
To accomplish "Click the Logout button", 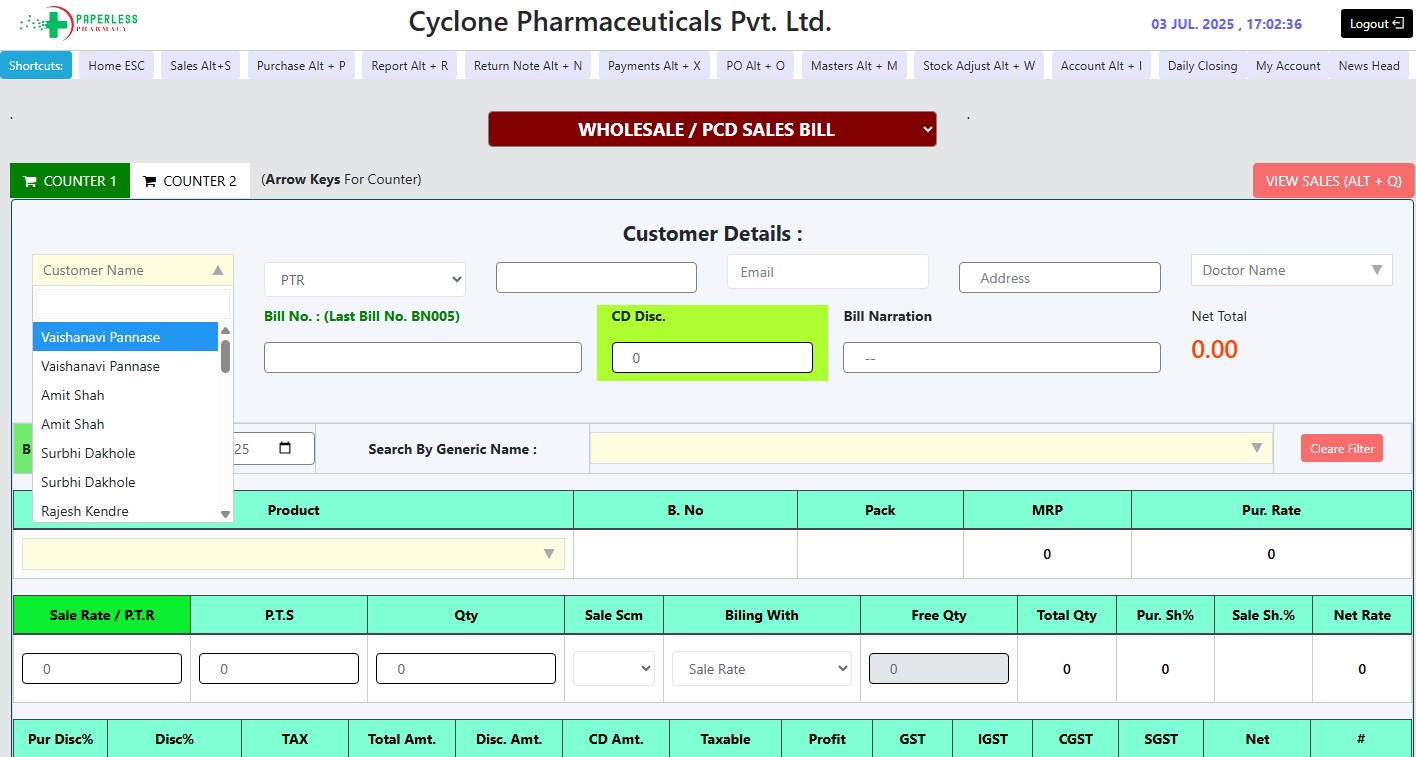I will (1376, 24).
